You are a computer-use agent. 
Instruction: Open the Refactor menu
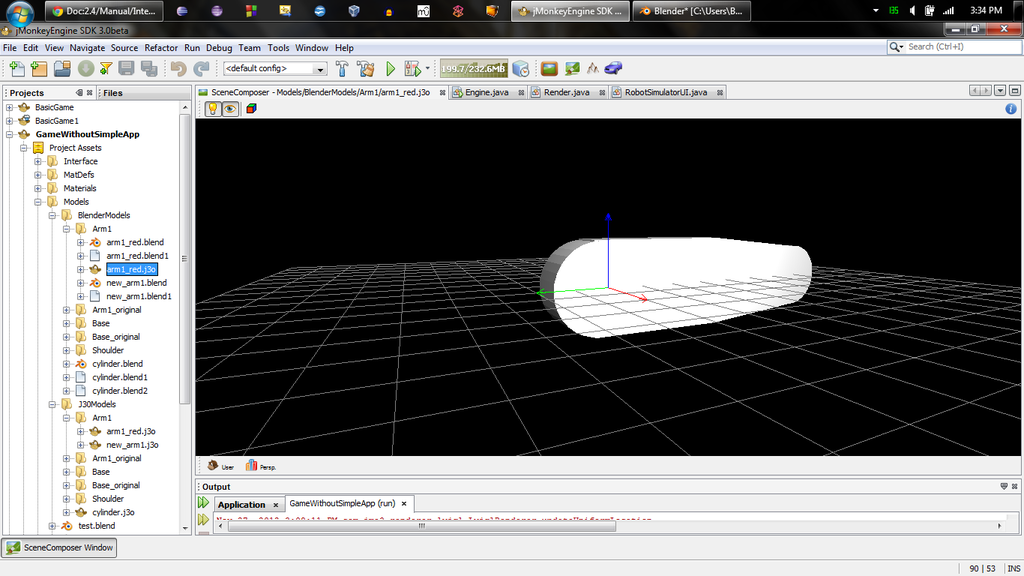(x=160, y=47)
